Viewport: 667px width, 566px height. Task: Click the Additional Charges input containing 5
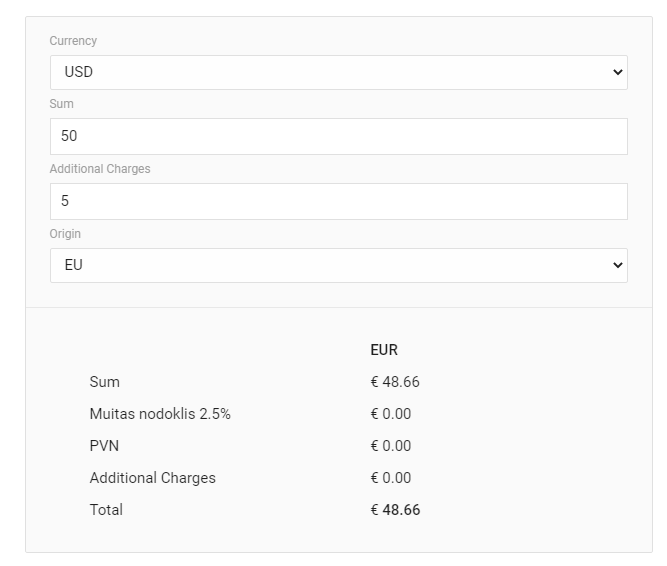(338, 201)
